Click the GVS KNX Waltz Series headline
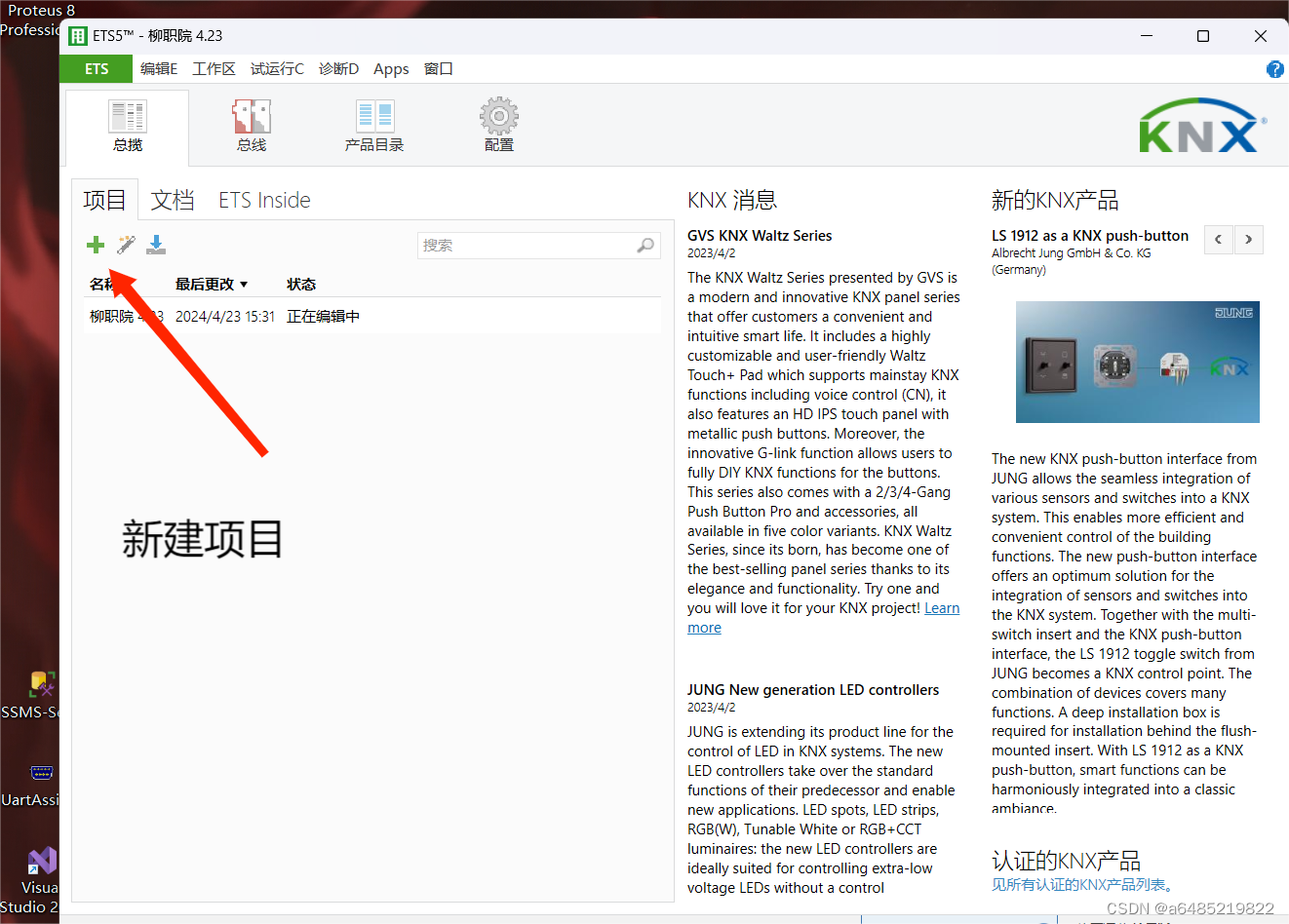 click(760, 236)
